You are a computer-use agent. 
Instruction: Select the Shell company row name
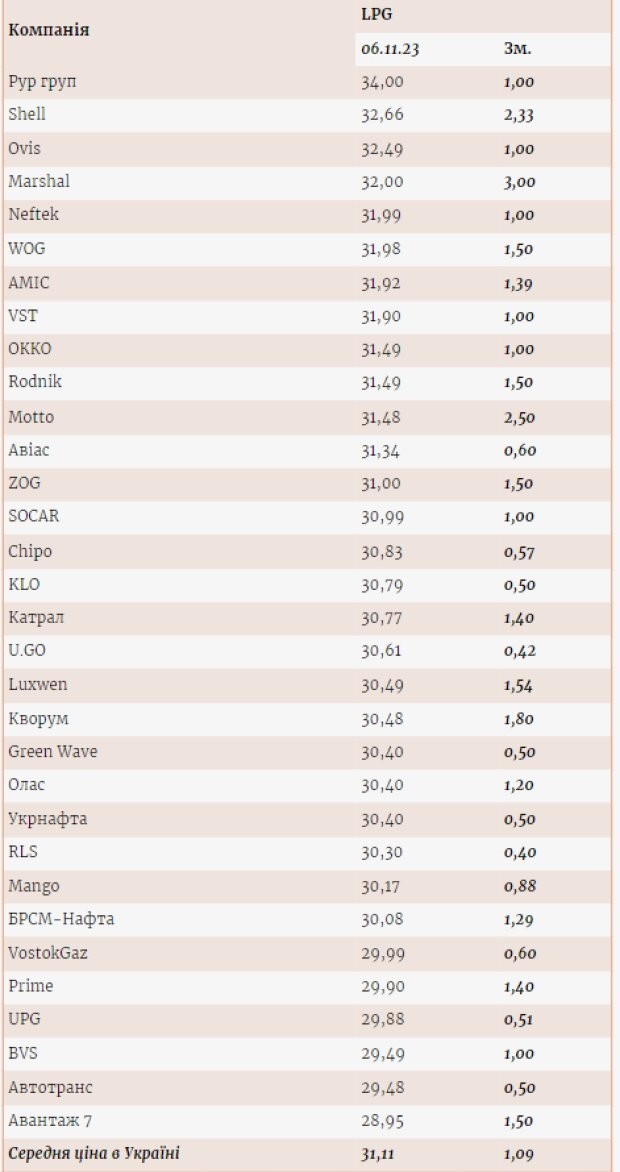point(27,114)
